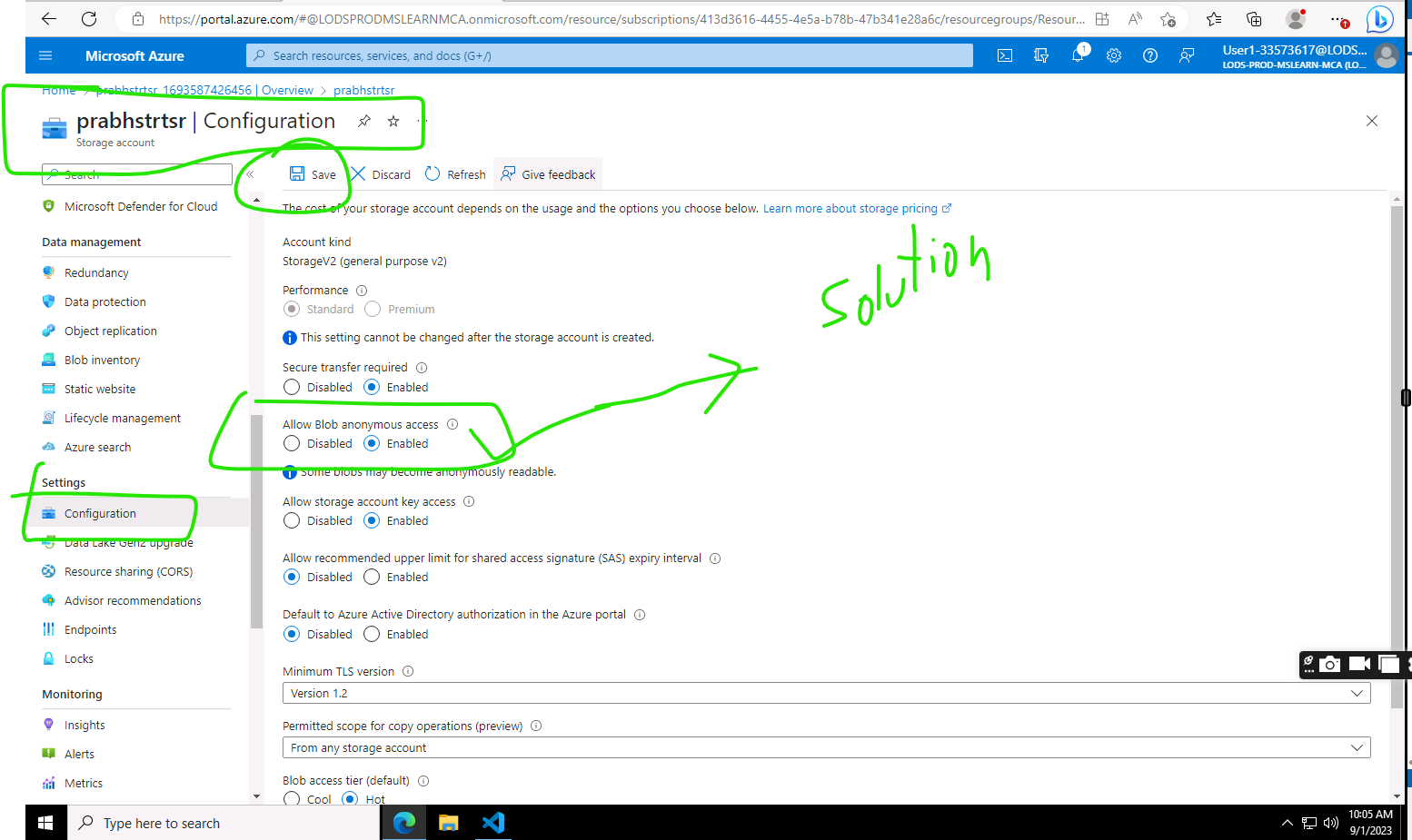Disable Secure transfer required
This screenshot has width=1412, height=840.
(x=292, y=386)
